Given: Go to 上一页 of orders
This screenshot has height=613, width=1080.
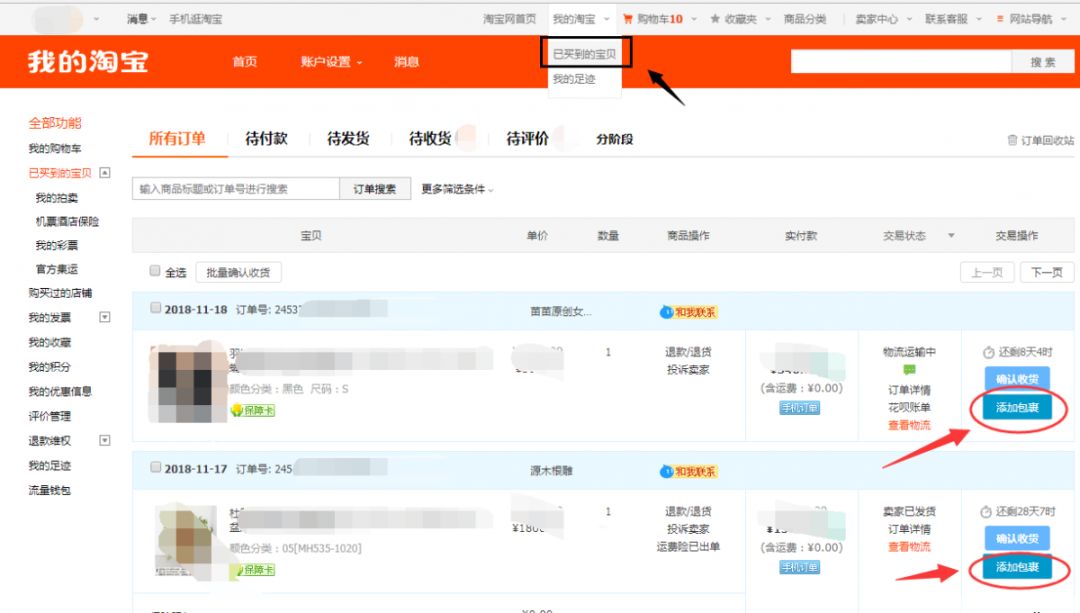Looking at the screenshot, I should (x=987, y=272).
